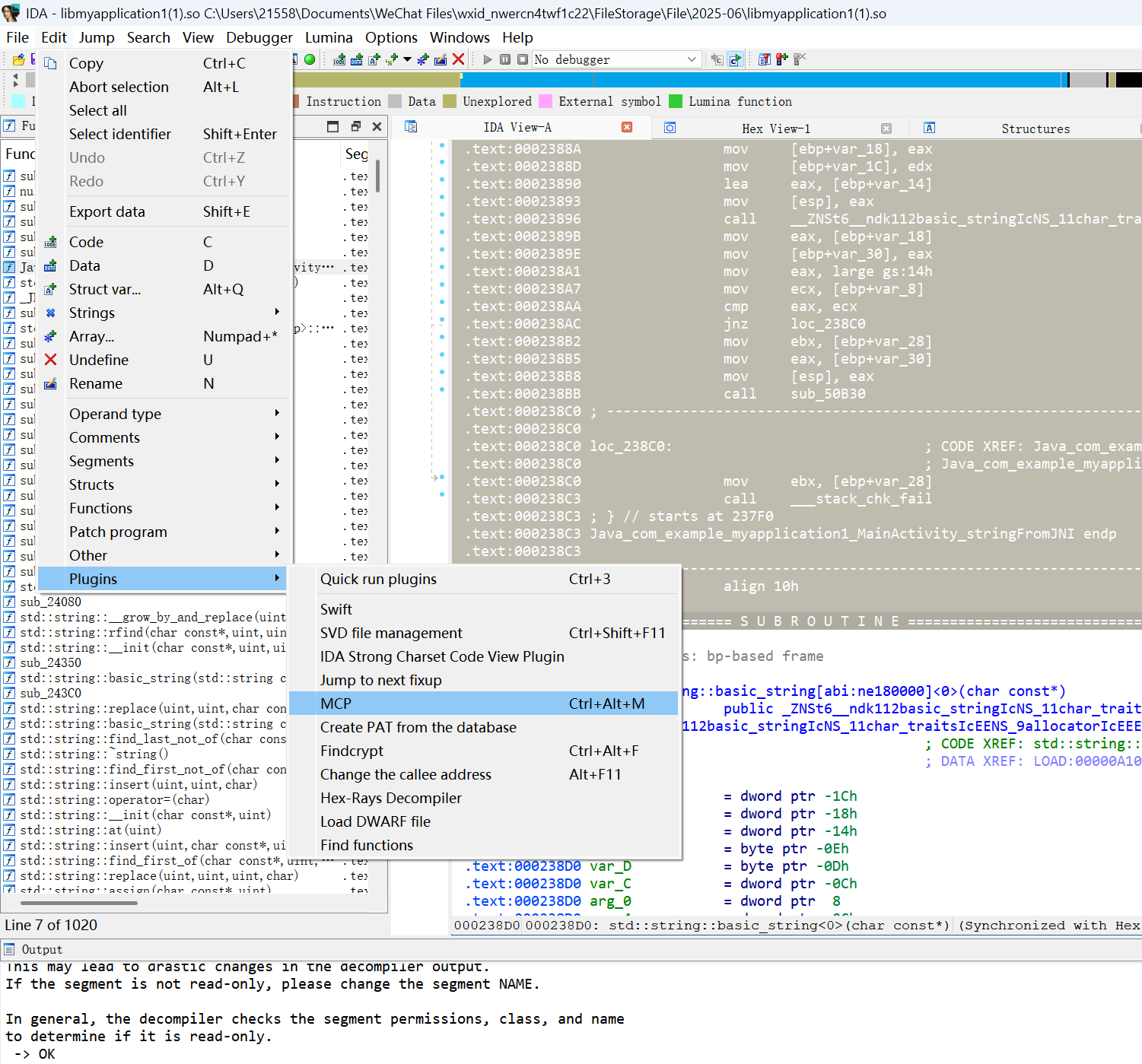Click the Strings icon in Edit menu

[x=50, y=313]
